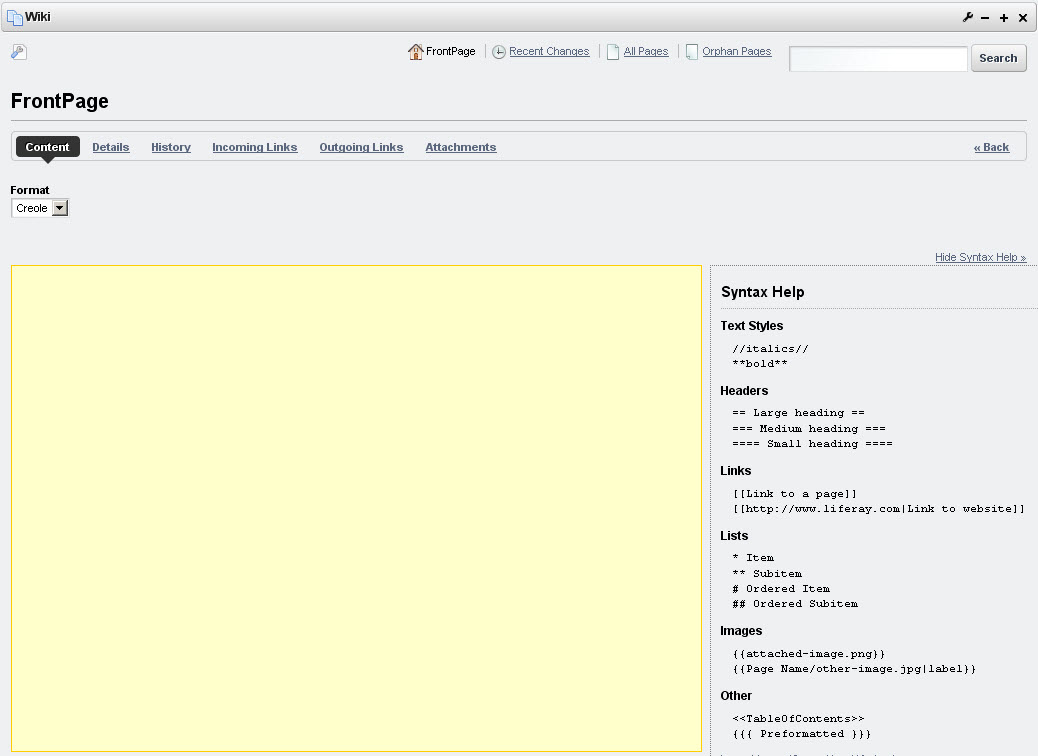Open the Incoming Links tab
This screenshot has width=1038, height=756.
(x=255, y=147)
